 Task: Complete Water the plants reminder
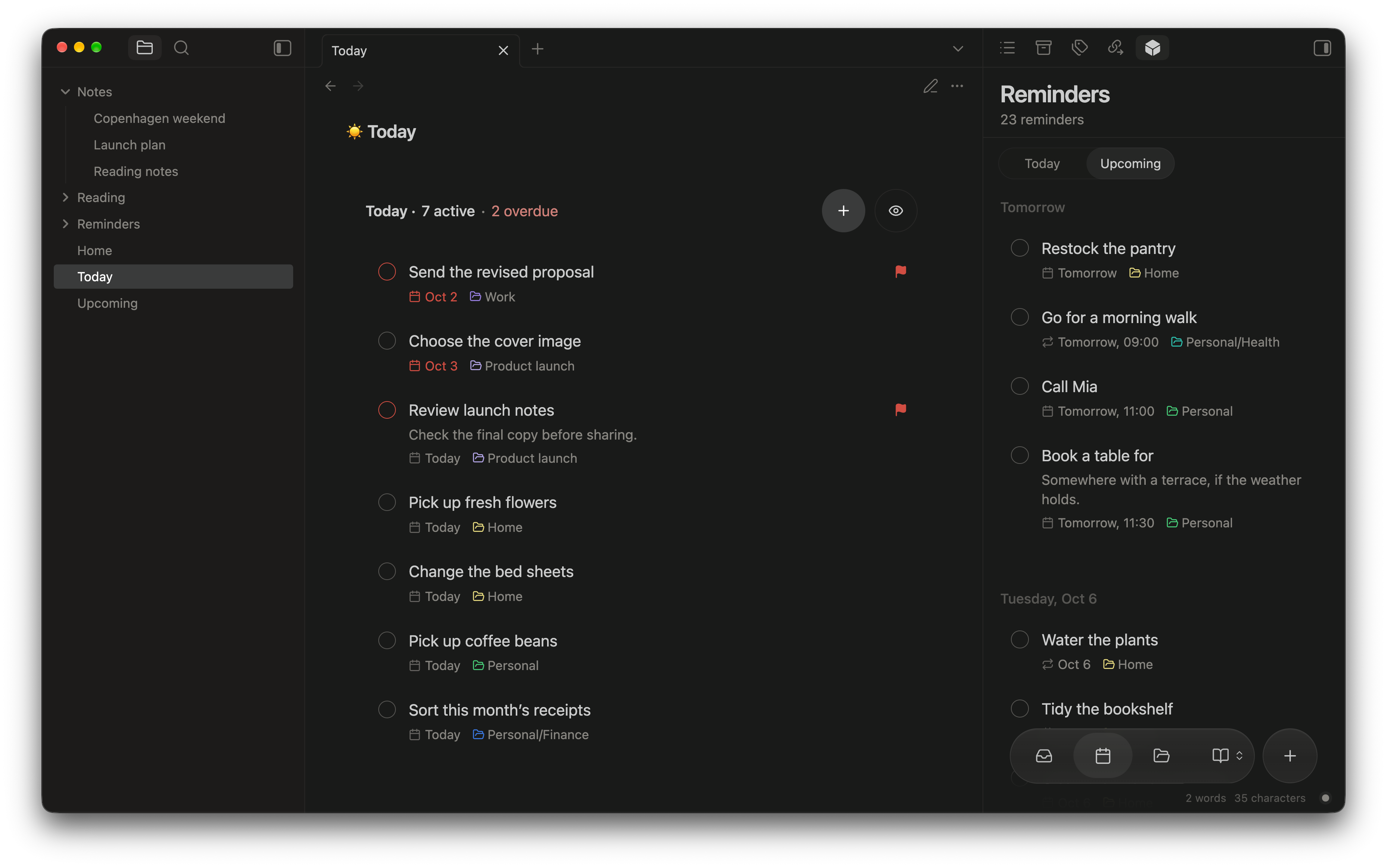click(x=1019, y=639)
